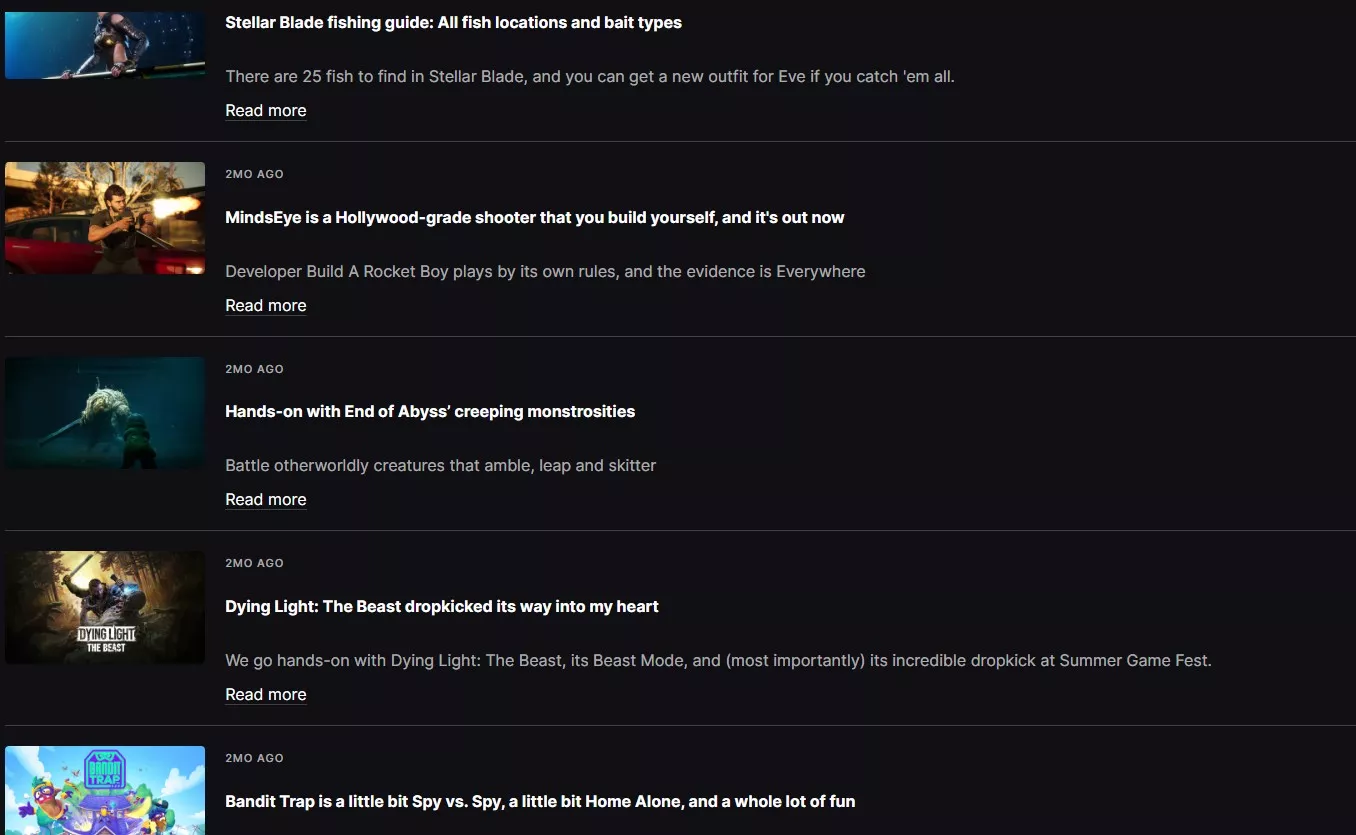The height and width of the screenshot is (835, 1356).
Task: Open the MindsEye shooter thumbnail image
Action: tap(105, 218)
